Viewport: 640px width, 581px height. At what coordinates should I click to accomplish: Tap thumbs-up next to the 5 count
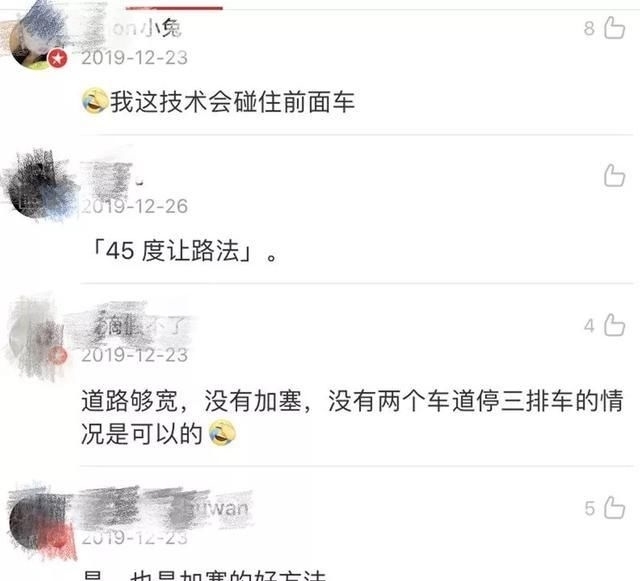[x=614, y=508]
